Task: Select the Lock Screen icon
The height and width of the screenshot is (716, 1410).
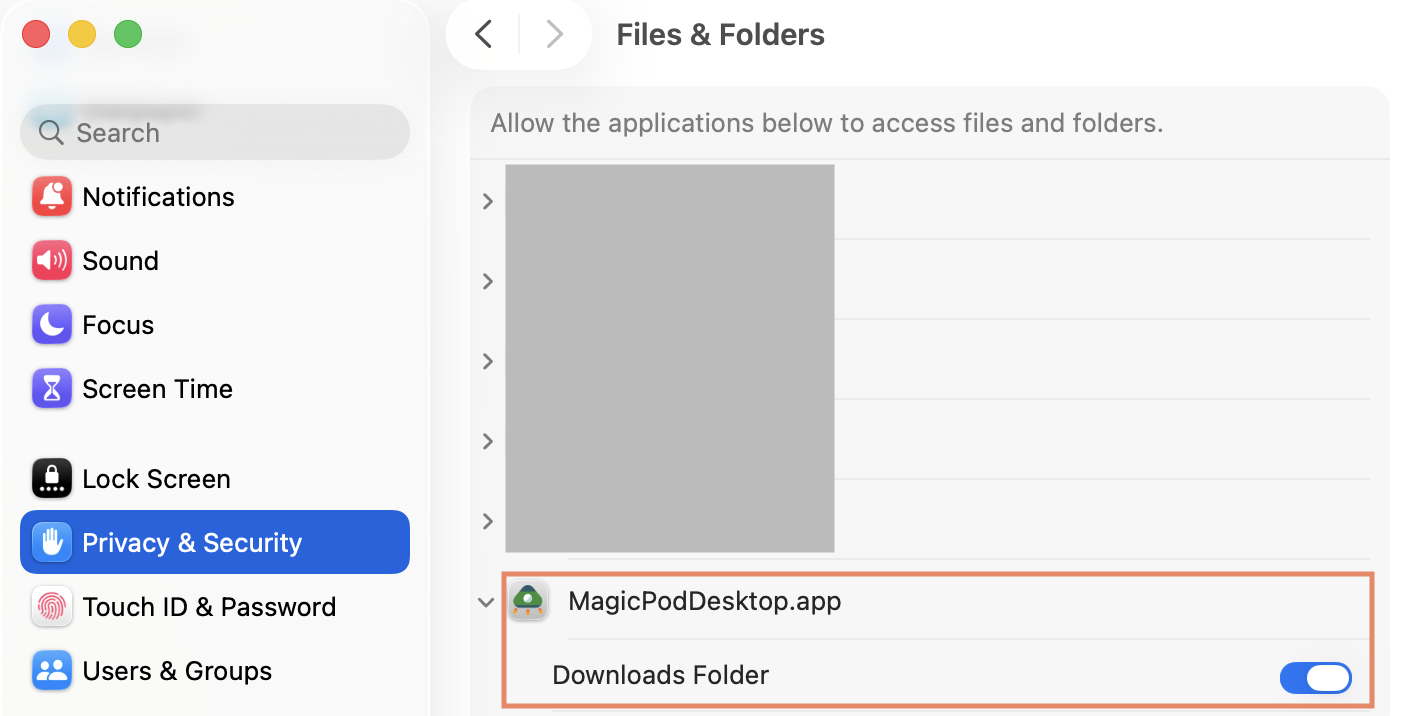Action: click(x=52, y=479)
